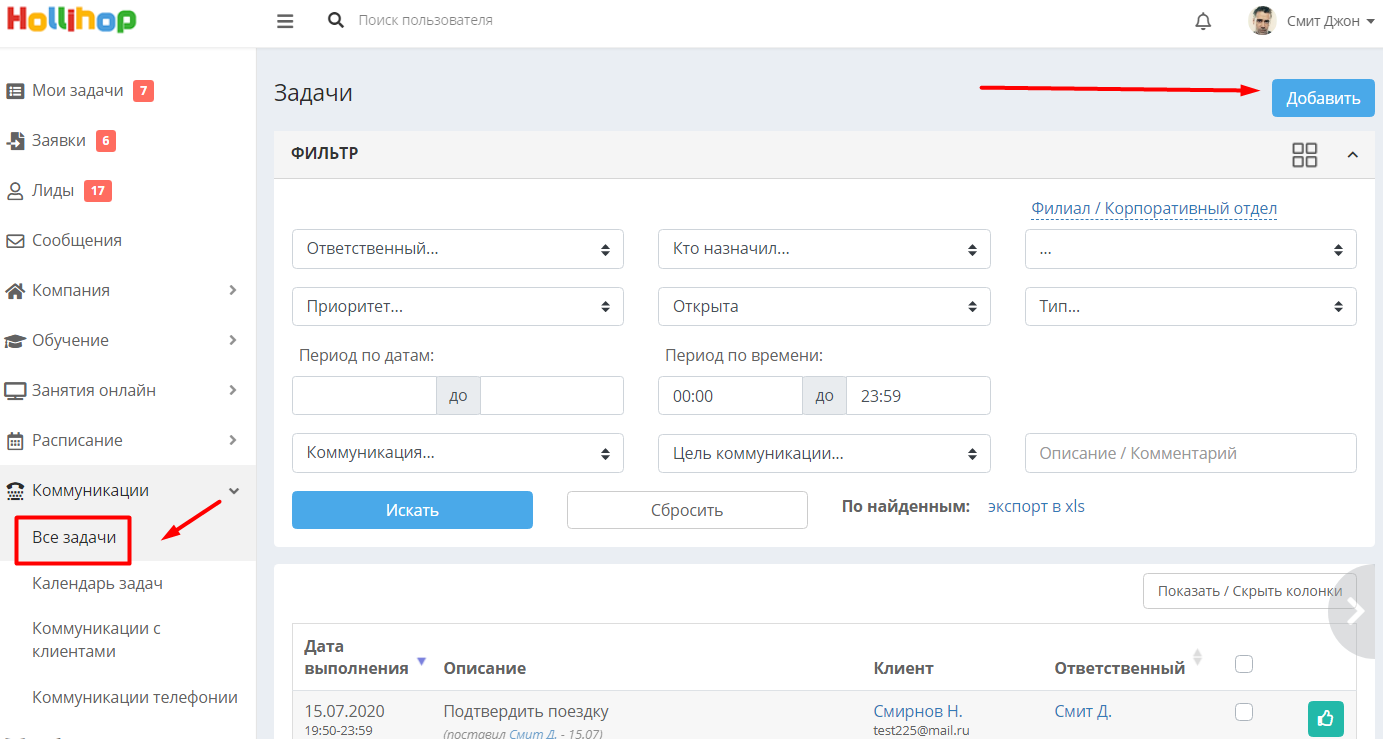
Task: Expand the Расписание menu chevron
Action: [233, 440]
